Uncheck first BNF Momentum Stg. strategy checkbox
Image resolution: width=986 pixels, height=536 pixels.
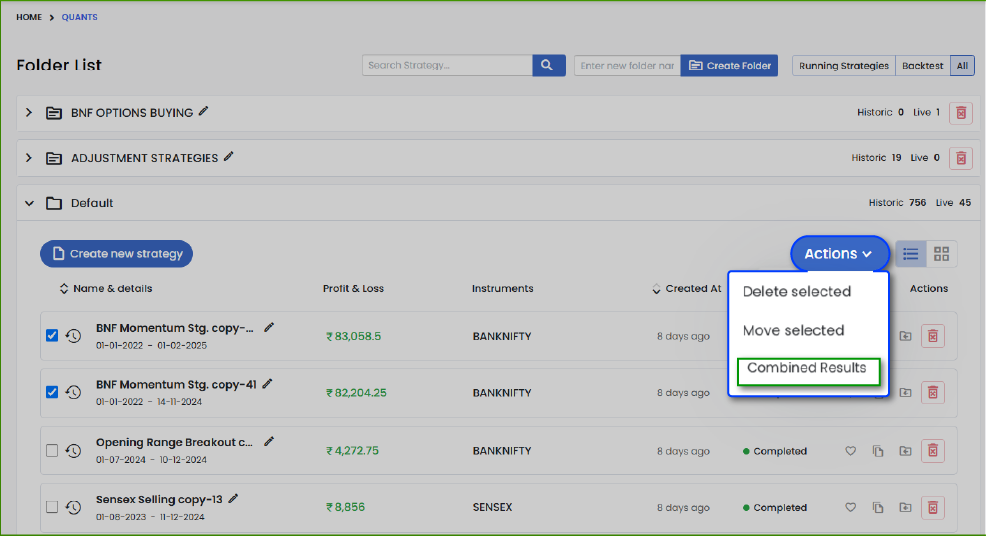(52, 336)
